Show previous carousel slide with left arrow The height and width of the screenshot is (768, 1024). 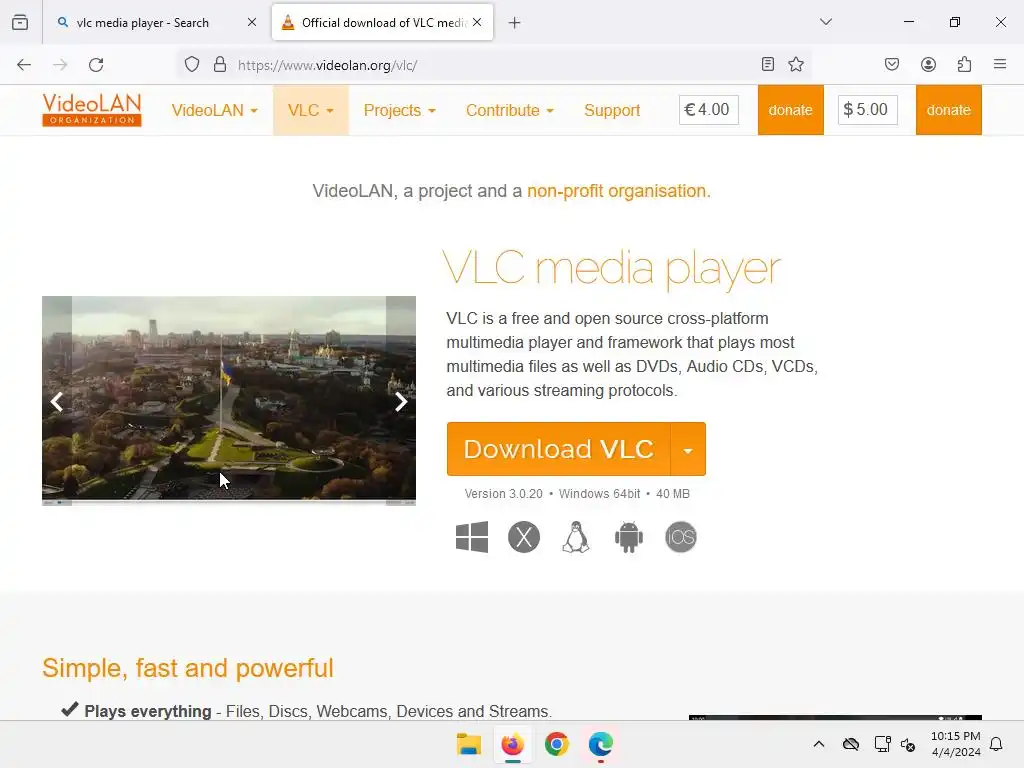[57, 402]
